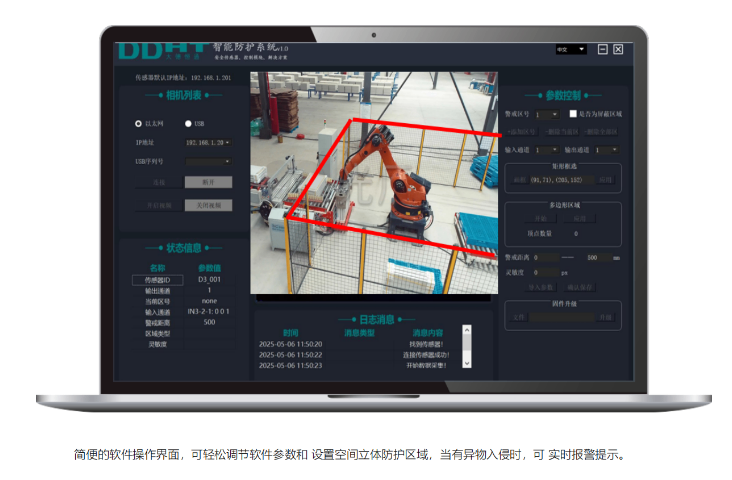
Task: Click the 灵敏度 input field
Action: click(546, 271)
